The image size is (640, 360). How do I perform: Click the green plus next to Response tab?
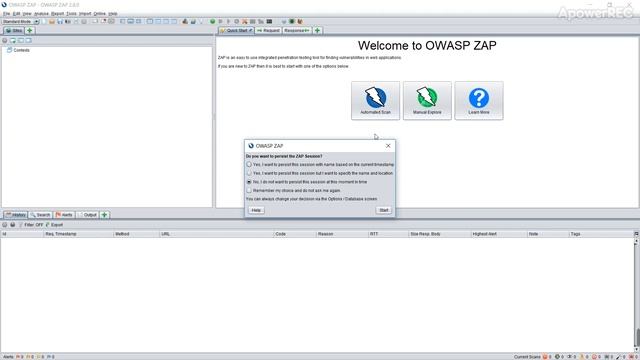tap(317, 31)
